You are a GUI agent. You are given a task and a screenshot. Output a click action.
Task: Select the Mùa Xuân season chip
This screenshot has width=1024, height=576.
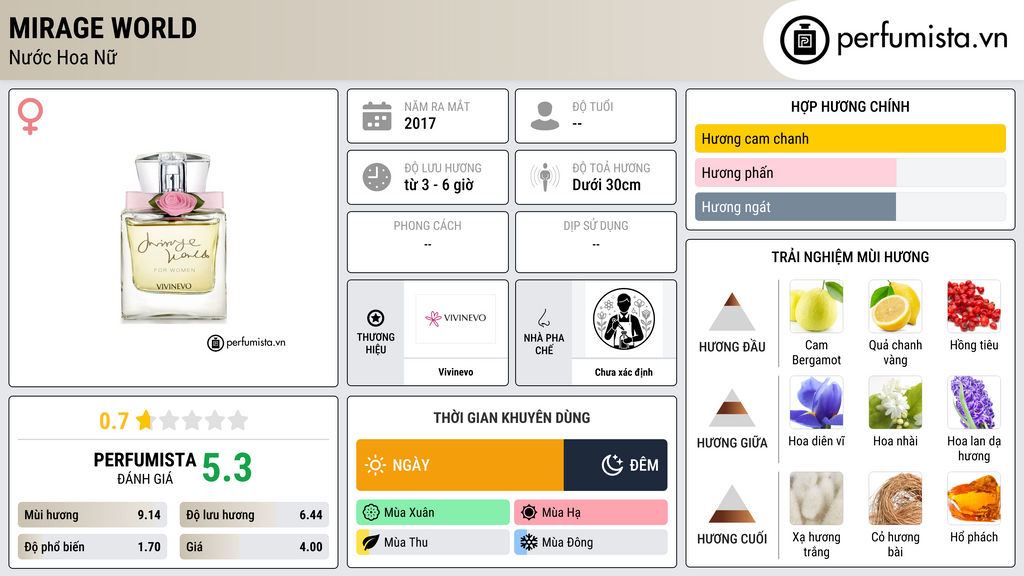pos(433,513)
